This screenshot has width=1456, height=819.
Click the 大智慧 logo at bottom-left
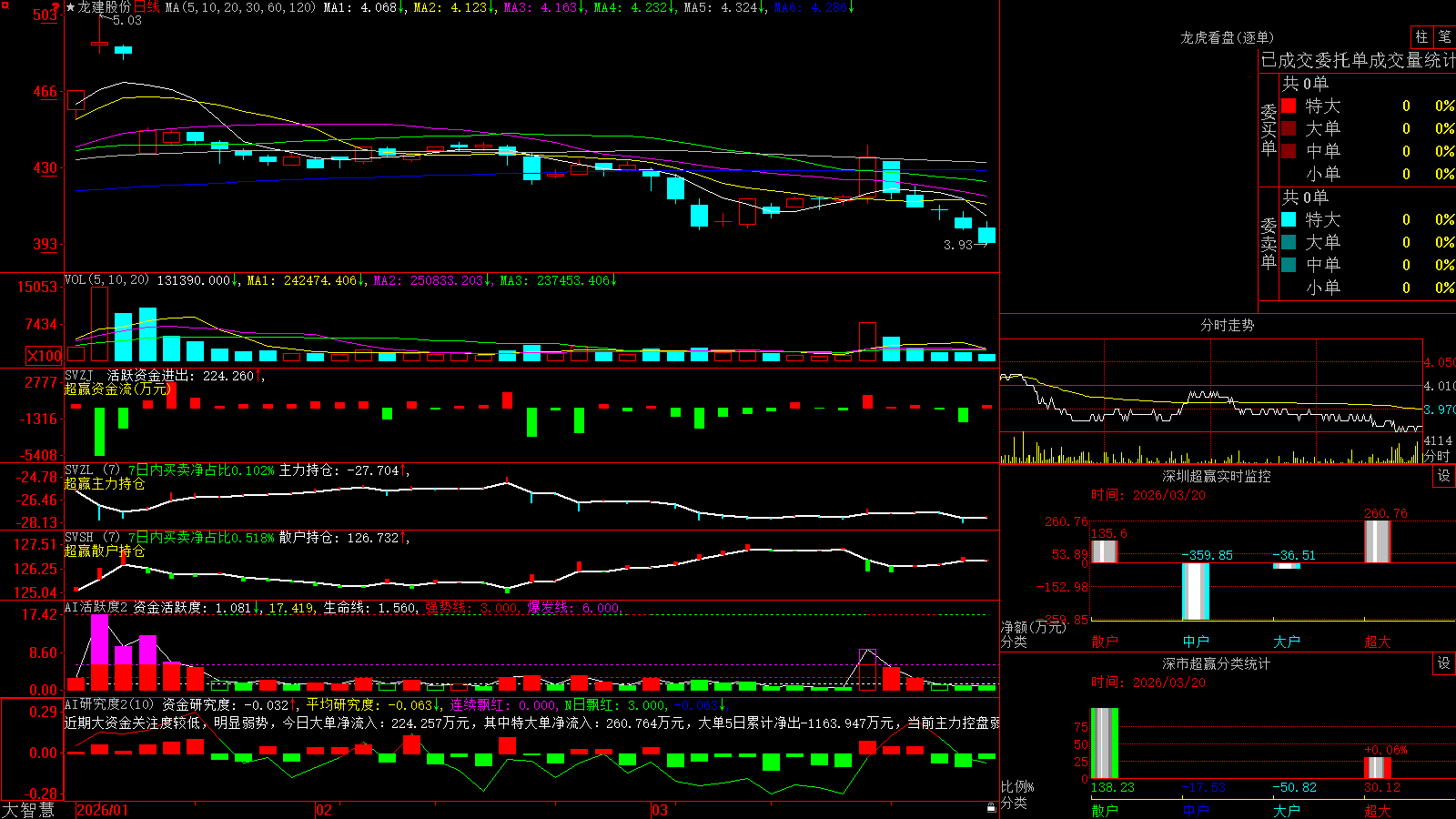[x=28, y=810]
